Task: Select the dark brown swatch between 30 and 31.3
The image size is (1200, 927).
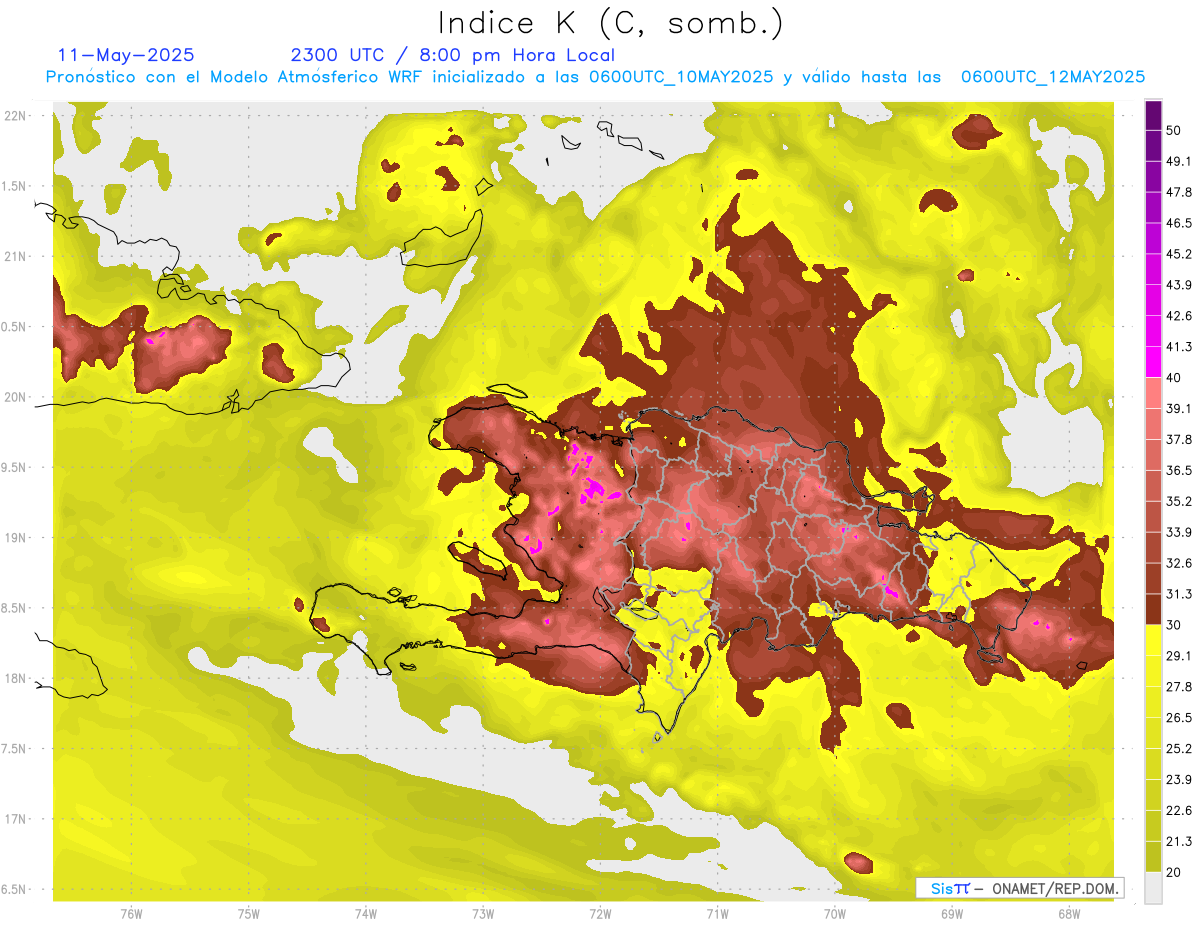Action: (1153, 610)
